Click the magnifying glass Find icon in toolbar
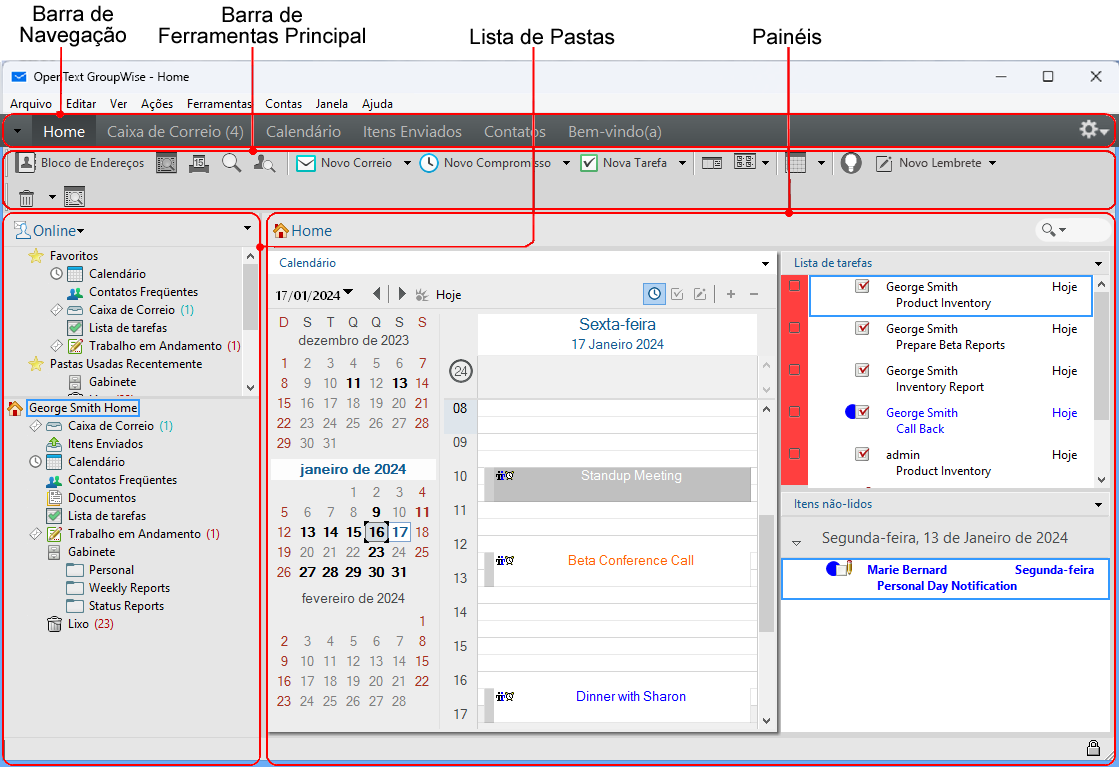The image size is (1119, 767). 231,163
